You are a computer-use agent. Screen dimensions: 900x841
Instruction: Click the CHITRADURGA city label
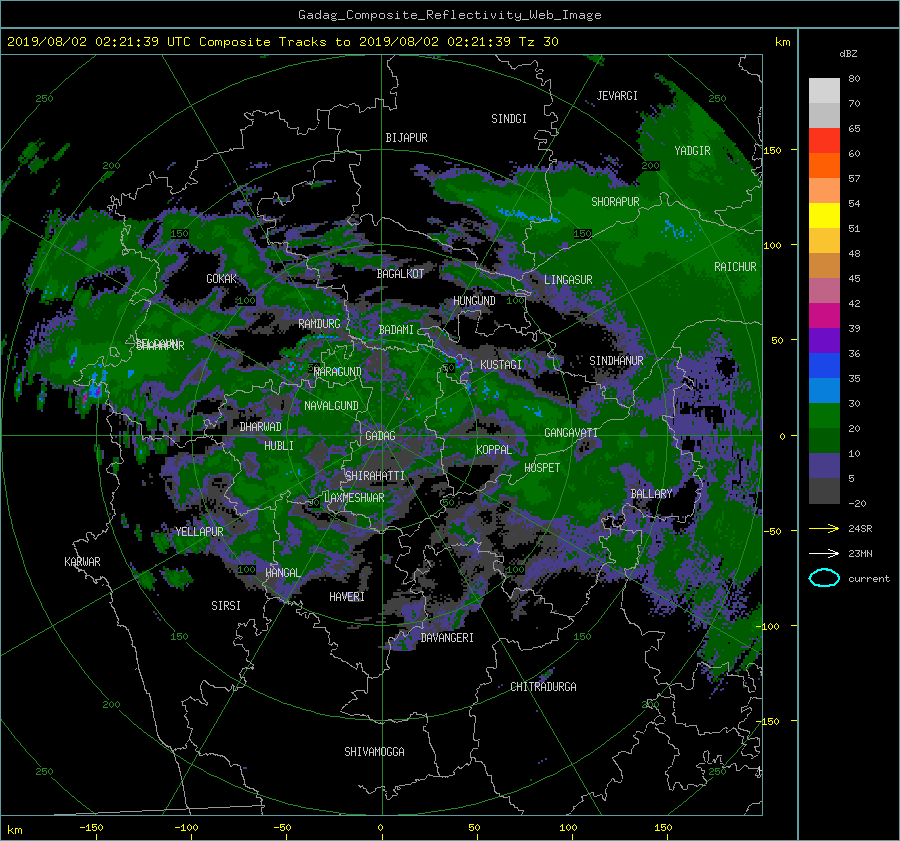[x=543, y=687]
